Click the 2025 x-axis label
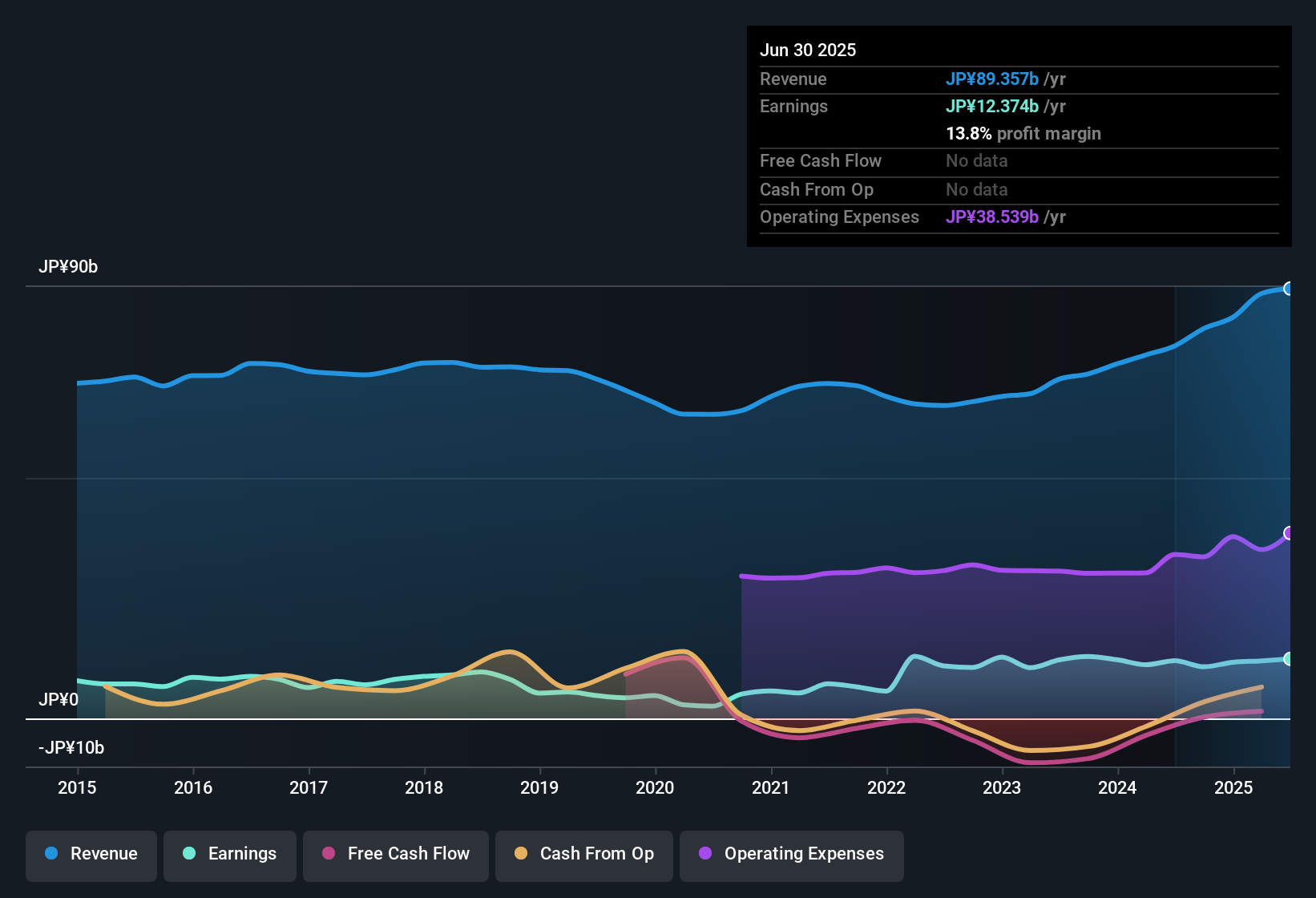Image resolution: width=1316 pixels, height=898 pixels. (1233, 788)
